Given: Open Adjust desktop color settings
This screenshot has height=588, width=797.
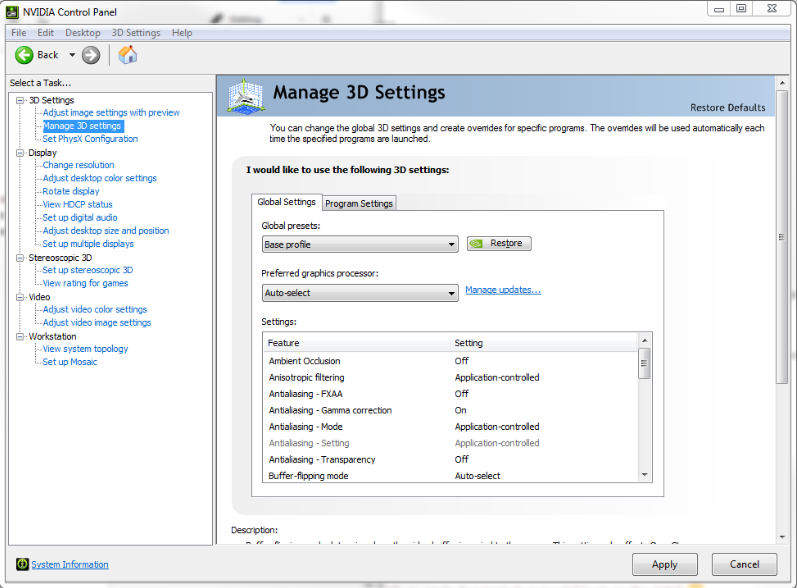Looking at the screenshot, I should pyautogui.click(x=100, y=178).
